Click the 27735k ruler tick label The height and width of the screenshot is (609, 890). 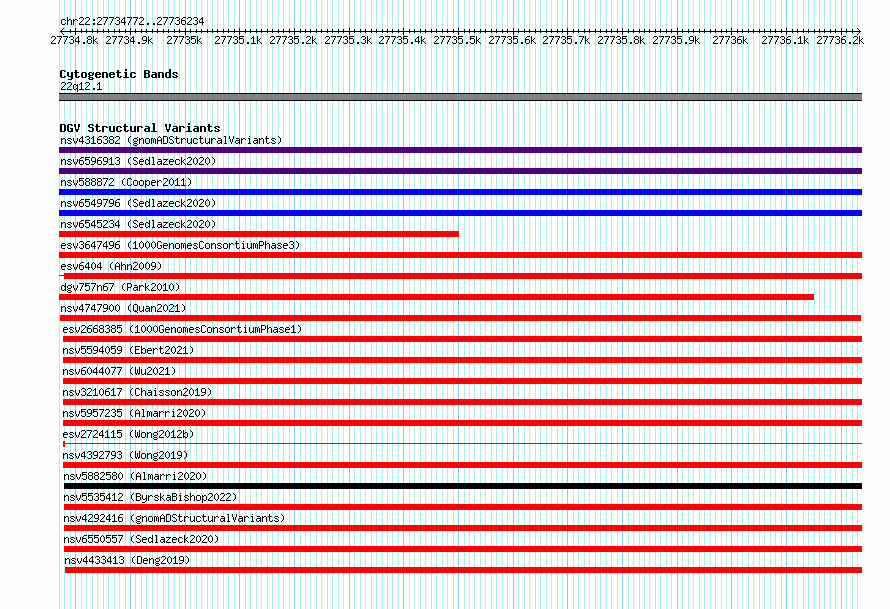tap(184, 40)
